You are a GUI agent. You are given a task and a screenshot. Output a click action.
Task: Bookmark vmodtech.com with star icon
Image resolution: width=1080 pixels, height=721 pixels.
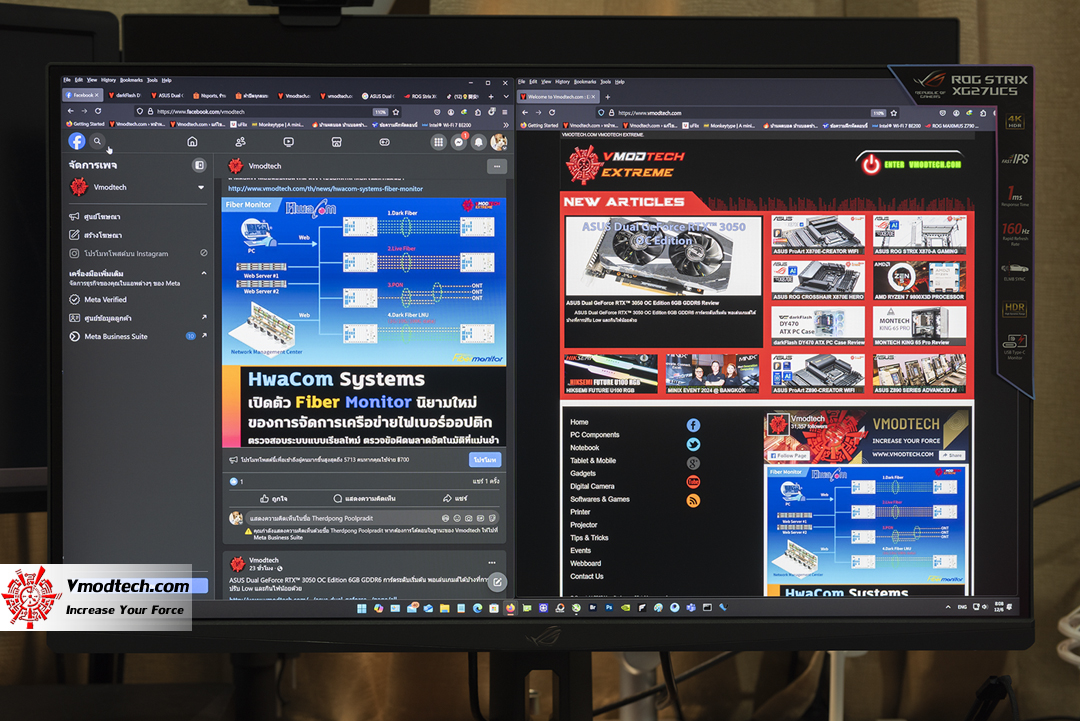click(x=894, y=113)
